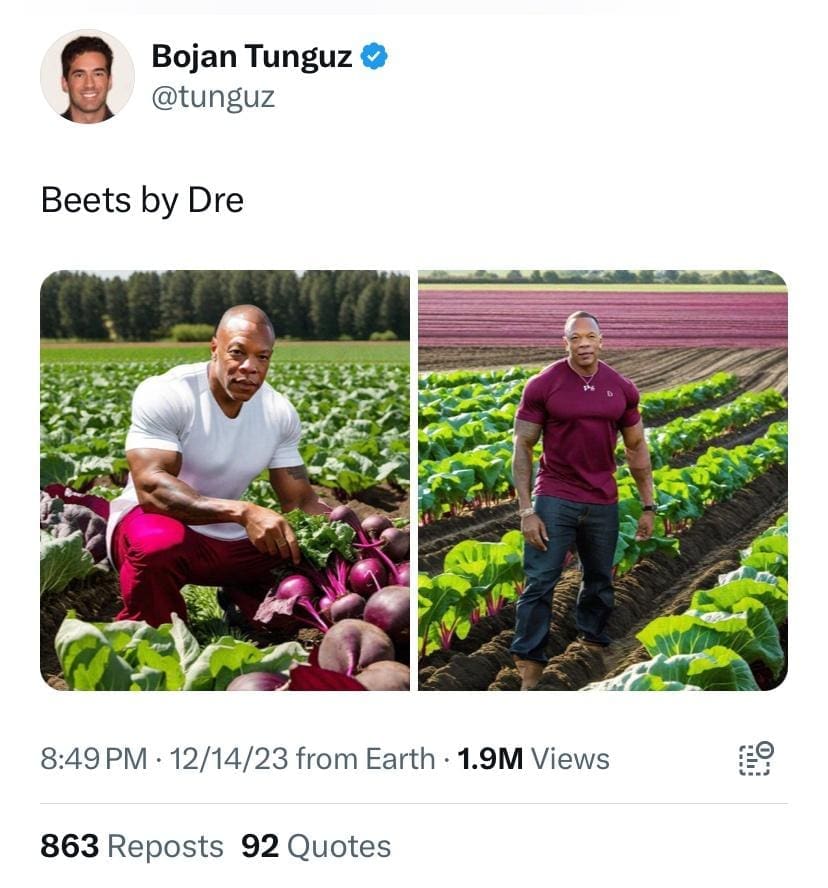Screen dimensions: 828x888
Task: Click the word "Views" in post details
Action: point(570,759)
